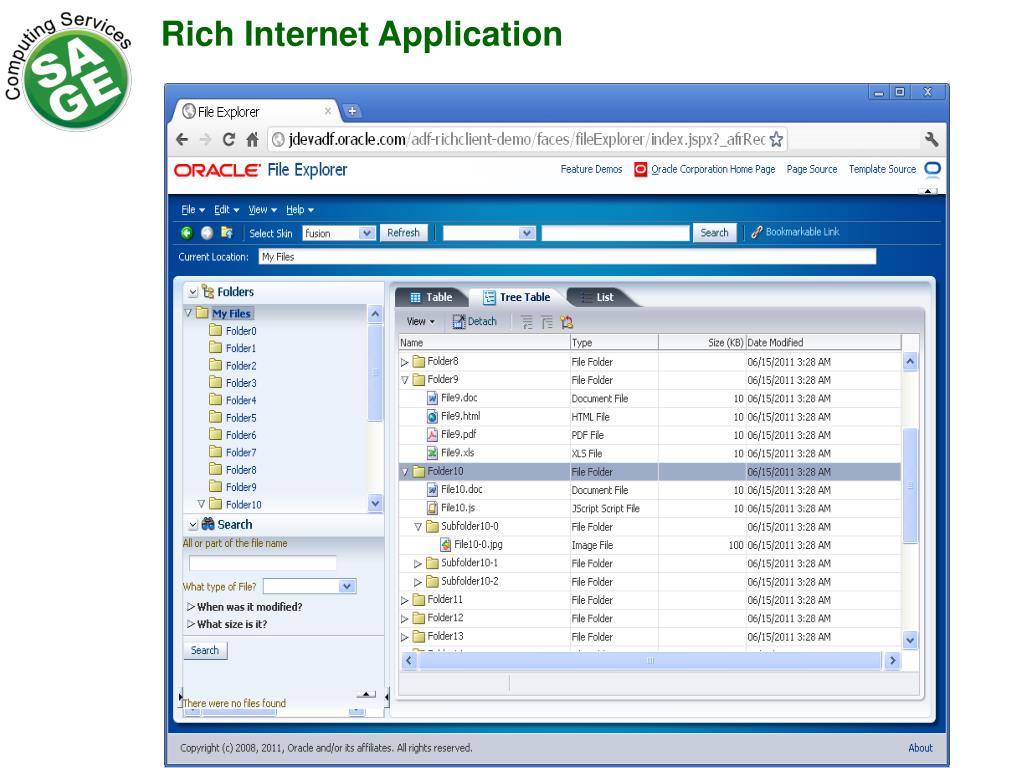Collapse the Search panel header
The width and height of the screenshot is (1024, 768).
[x=193, y=524]
